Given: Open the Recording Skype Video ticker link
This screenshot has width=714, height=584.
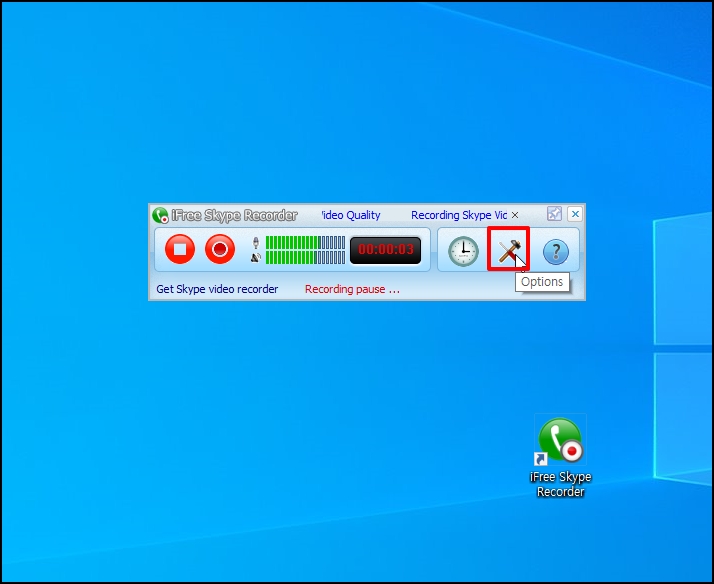Looking at the screenshot, I should (x=459, y=215).
